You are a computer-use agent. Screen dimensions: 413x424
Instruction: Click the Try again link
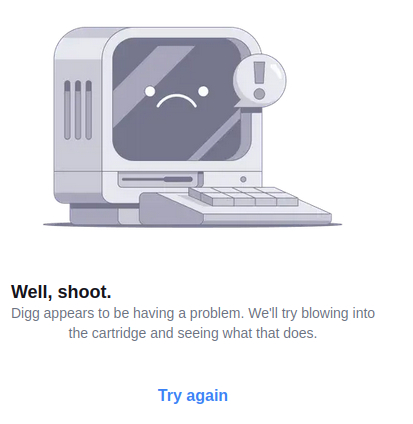193,396
